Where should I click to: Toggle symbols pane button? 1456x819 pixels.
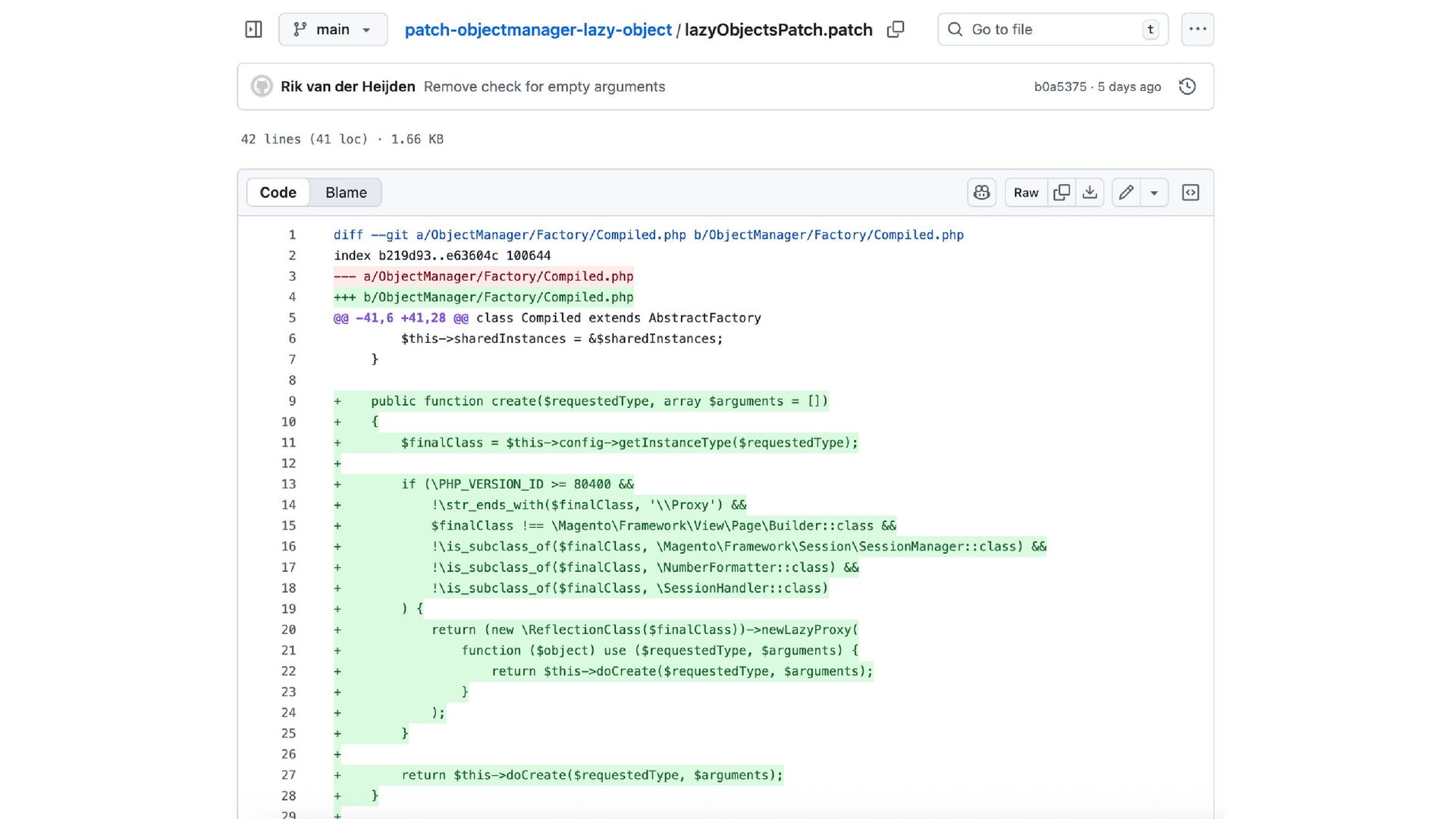coord(1191,193)
